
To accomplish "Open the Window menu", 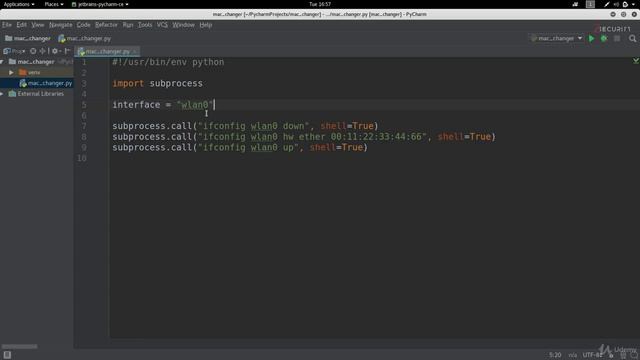I will [x=183, y=25].
